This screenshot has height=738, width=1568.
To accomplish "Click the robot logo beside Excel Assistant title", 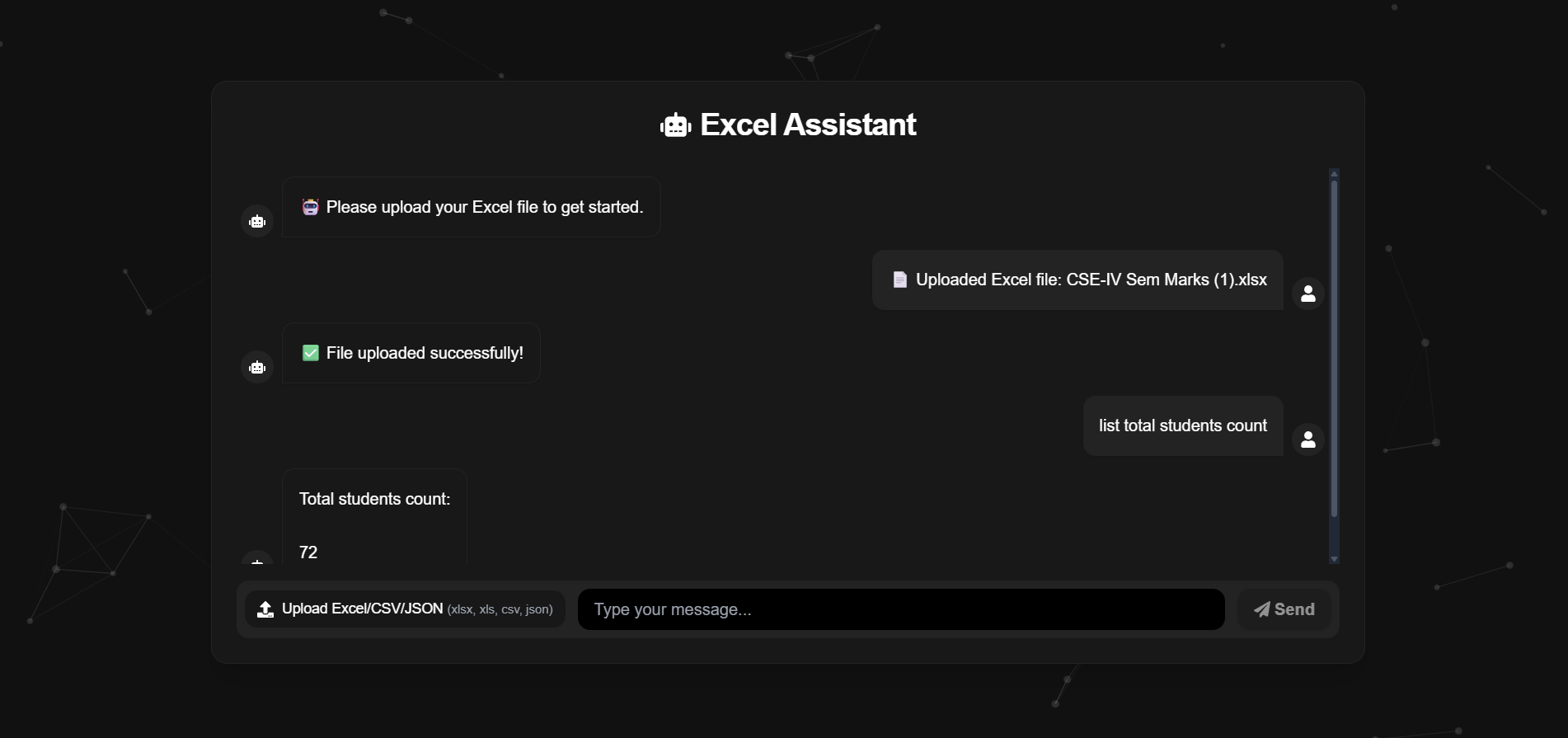I will click(x=675, y=125).
